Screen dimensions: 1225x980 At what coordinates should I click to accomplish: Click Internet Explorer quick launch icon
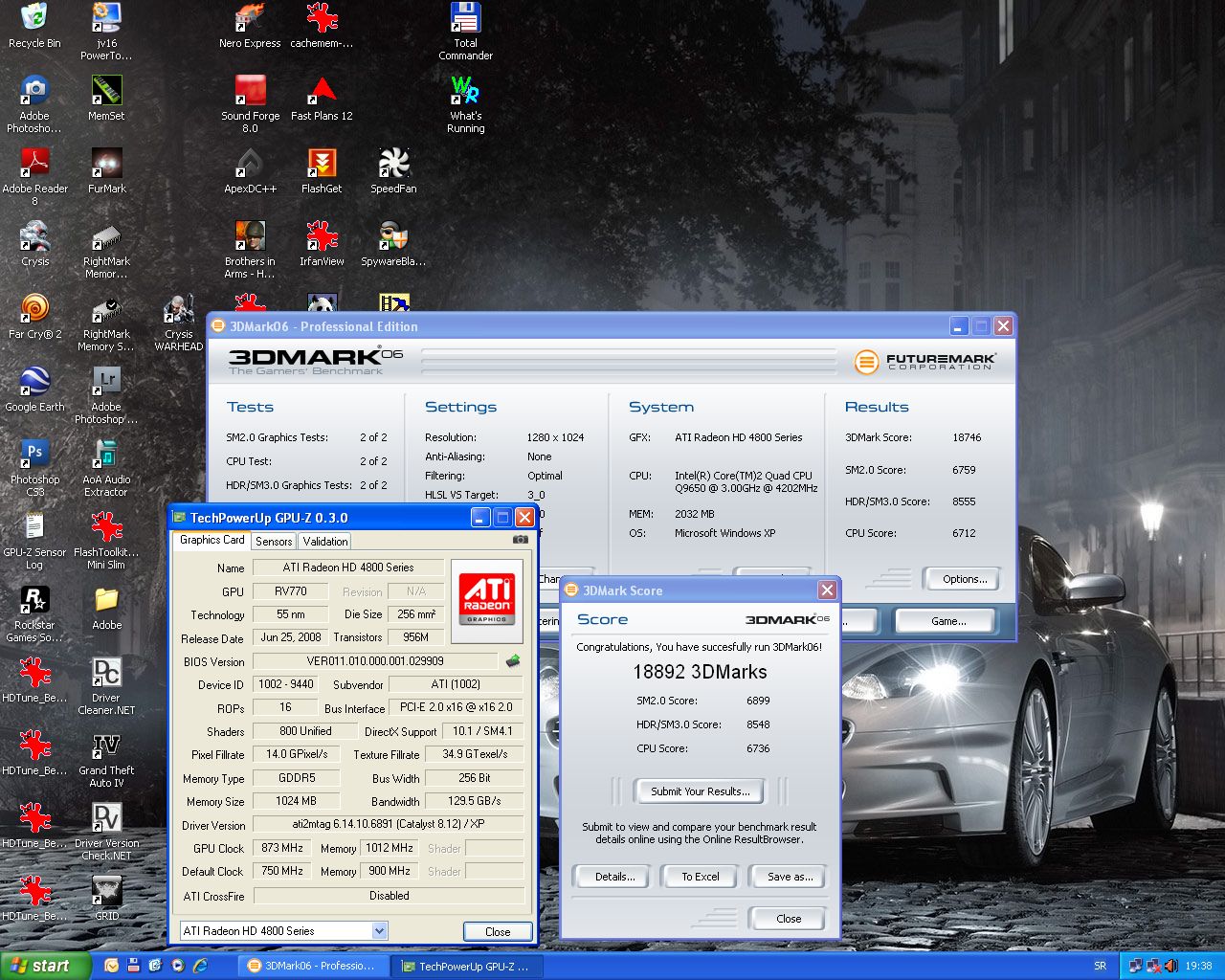[200, 966]
